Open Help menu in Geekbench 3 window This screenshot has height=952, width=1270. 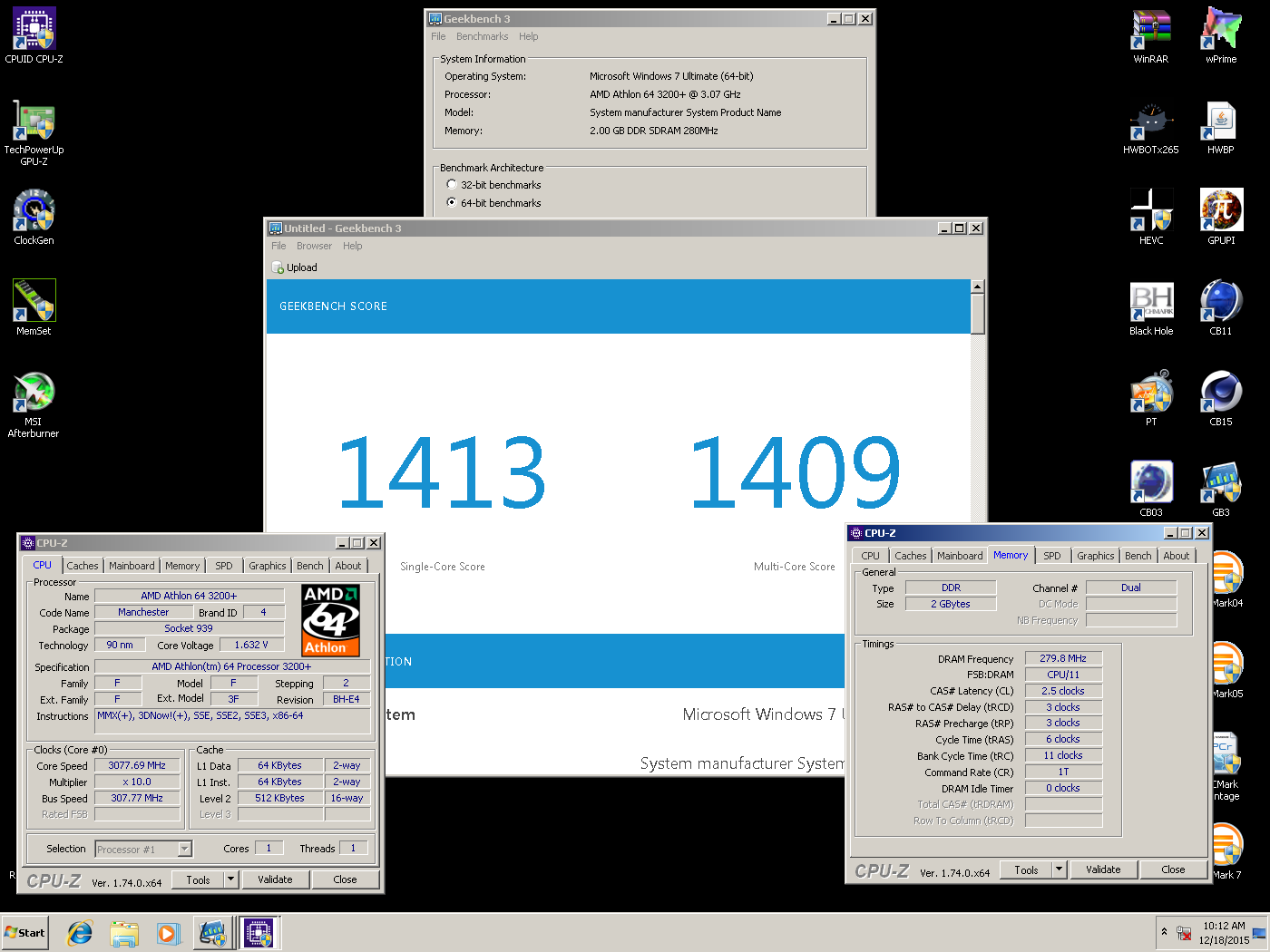coord(529,36)
